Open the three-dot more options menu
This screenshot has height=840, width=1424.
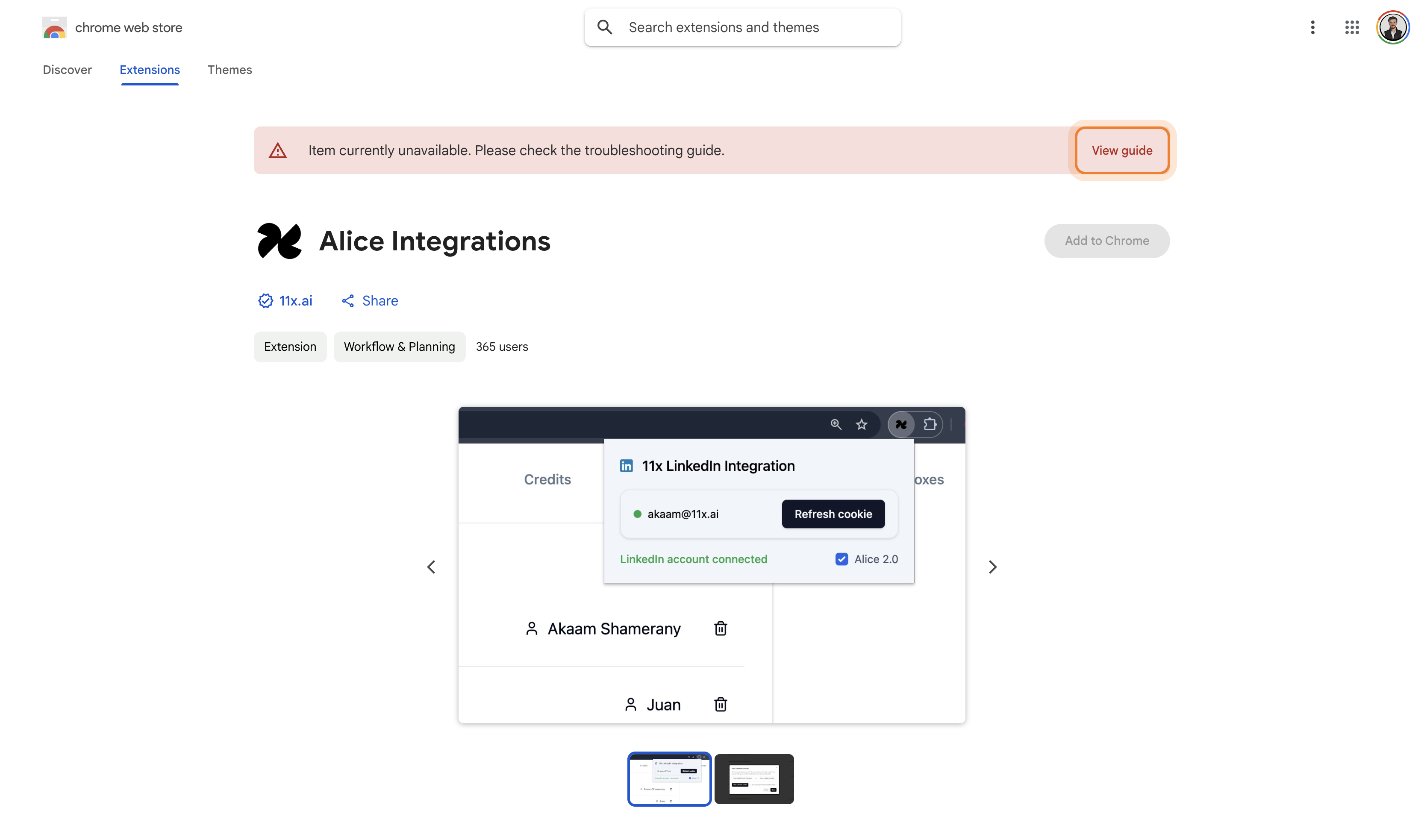[x=1312, y=27]
